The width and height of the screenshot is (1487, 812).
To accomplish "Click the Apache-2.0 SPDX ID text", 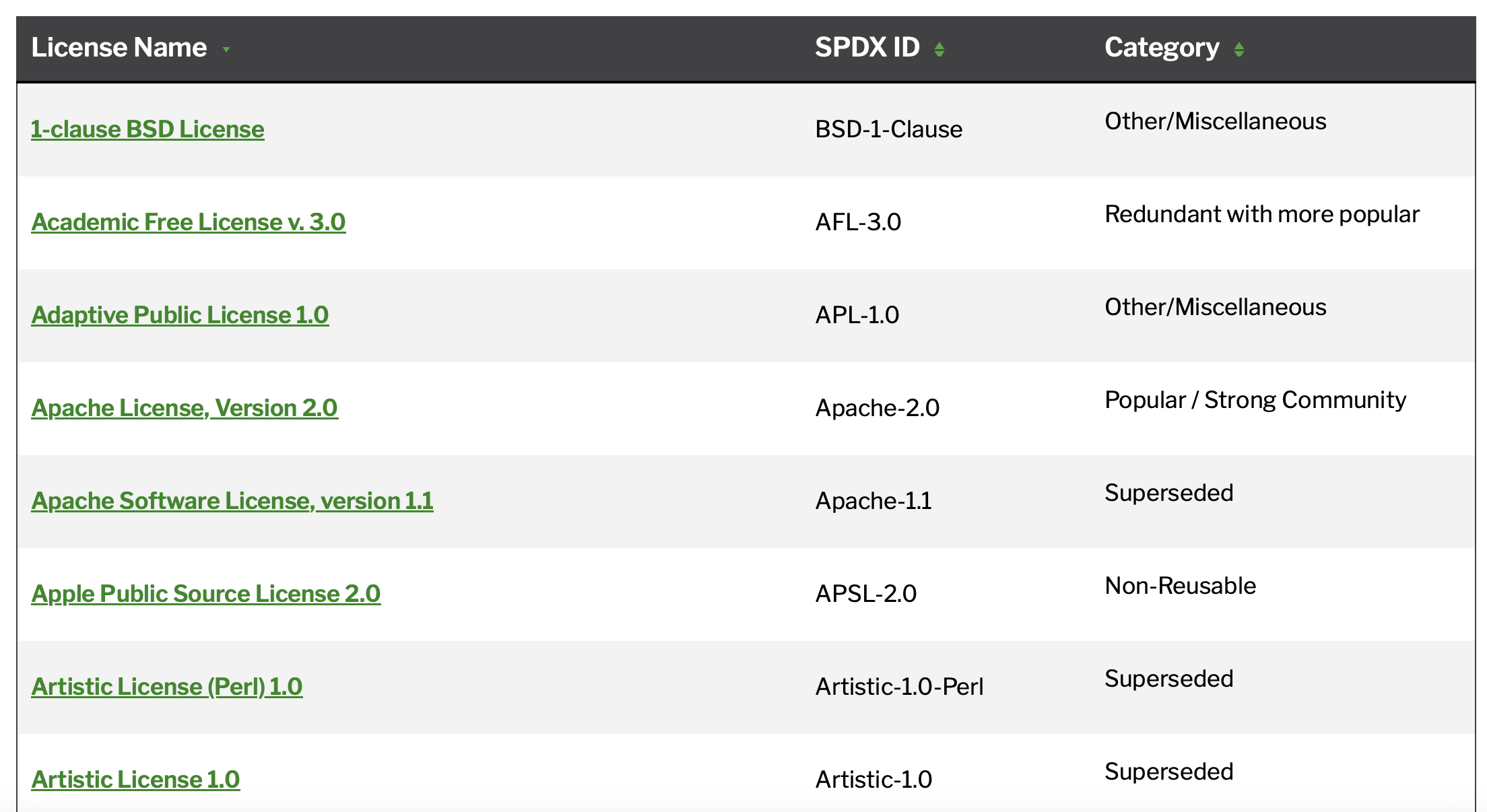I will (877, 408).
